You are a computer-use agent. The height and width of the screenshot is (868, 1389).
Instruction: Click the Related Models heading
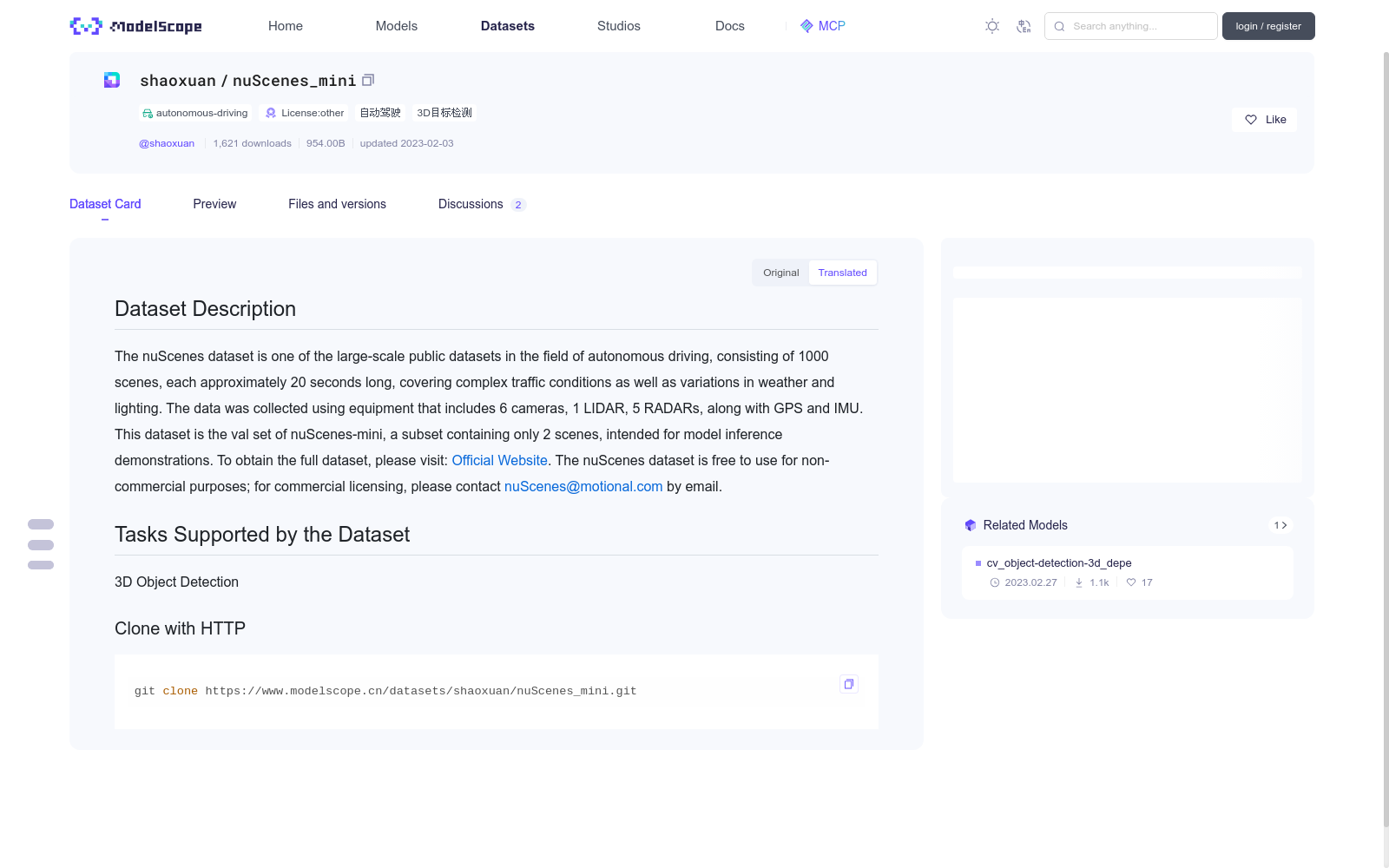click(1025, 525)
